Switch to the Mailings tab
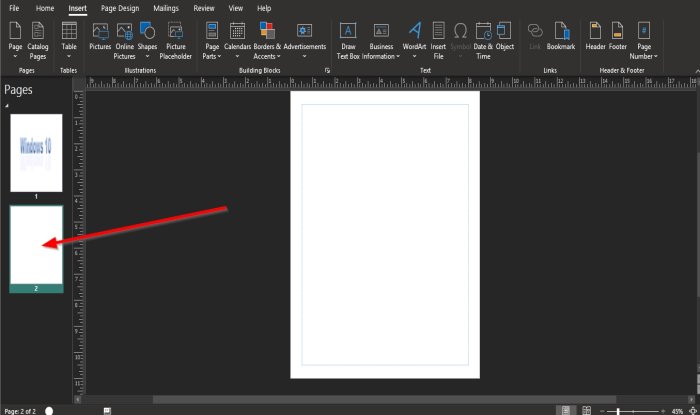This screenshot has width=700, height=415. tap(166, 8)
